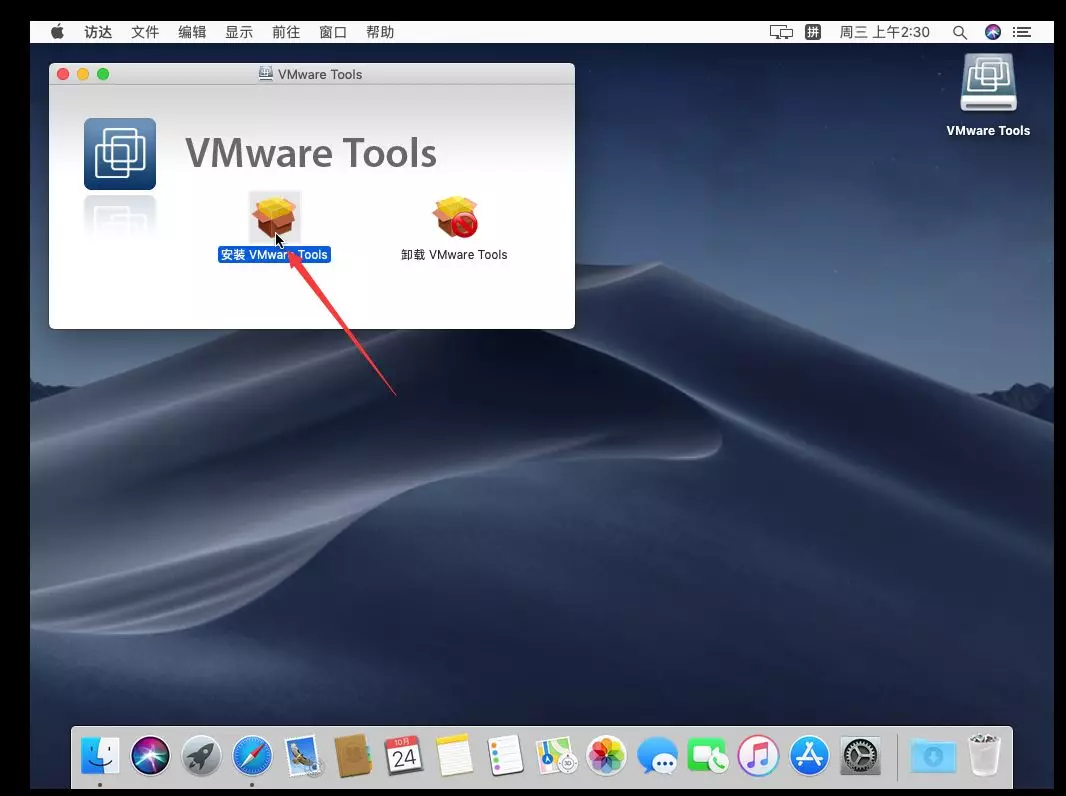
Task: Open Safari compass icon in Dock
Action: (x=252, y=755)
